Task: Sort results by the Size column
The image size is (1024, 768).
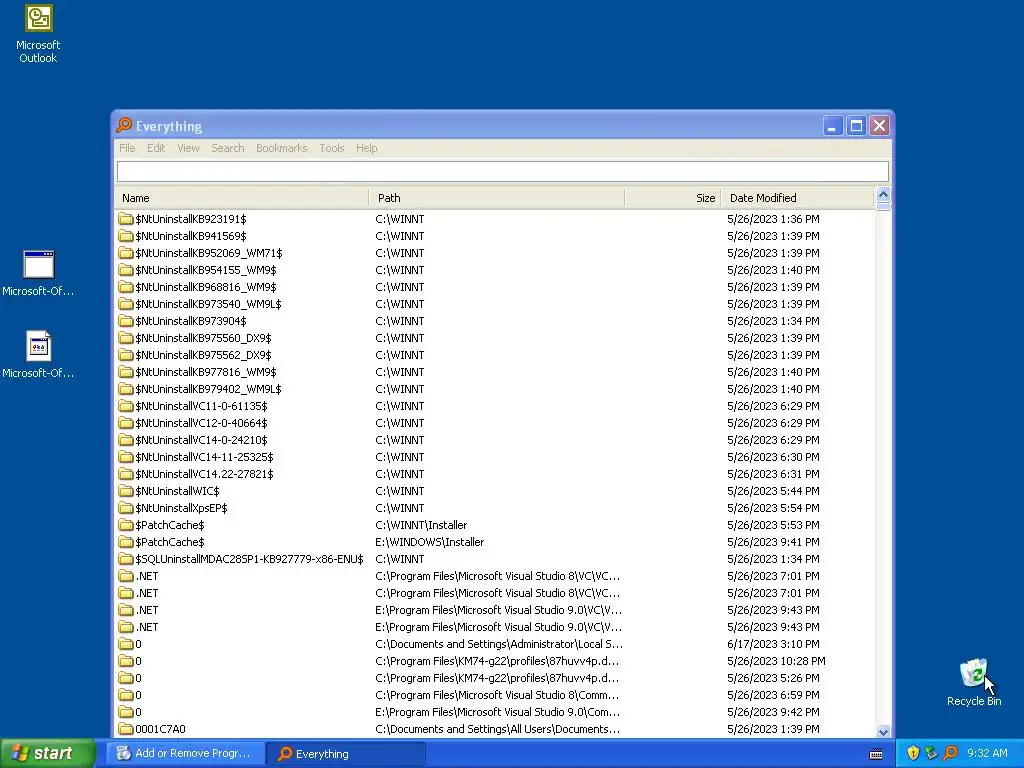Action: tap(673, 198)
